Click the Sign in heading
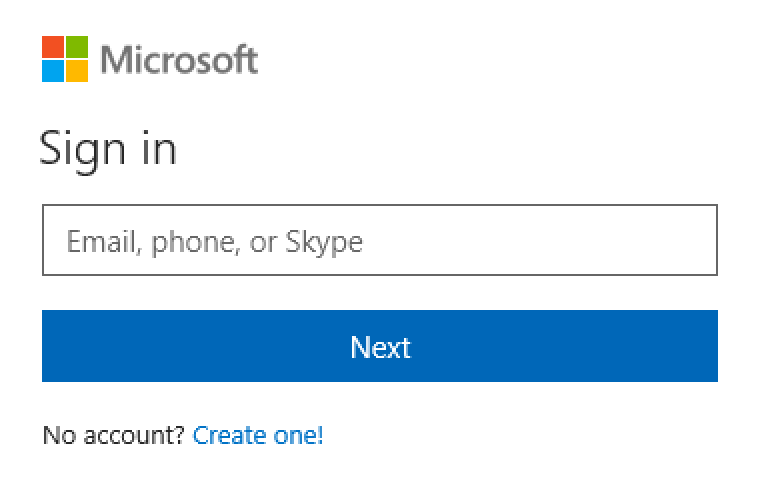Viewport: 766px width, 494px height. click(108, 149)
